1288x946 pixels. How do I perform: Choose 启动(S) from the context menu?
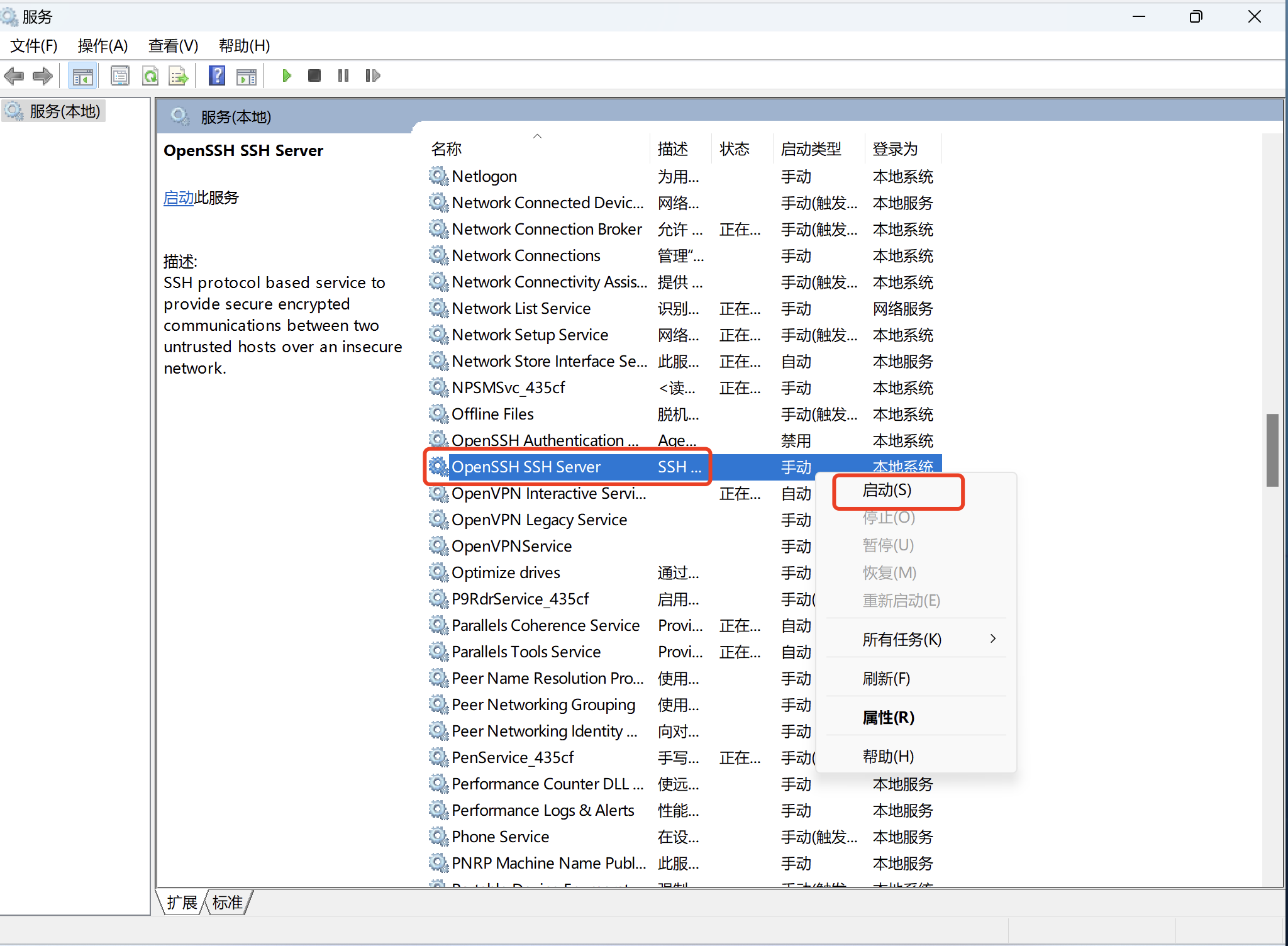point(887,490)
